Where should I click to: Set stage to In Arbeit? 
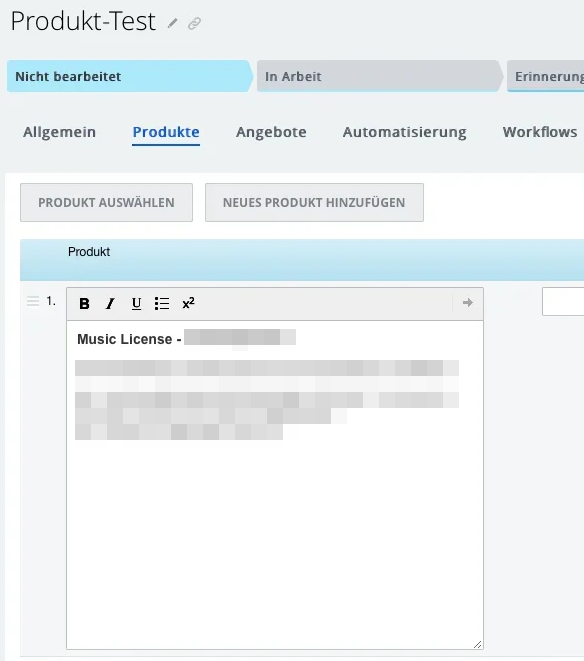tap(379, 76)
